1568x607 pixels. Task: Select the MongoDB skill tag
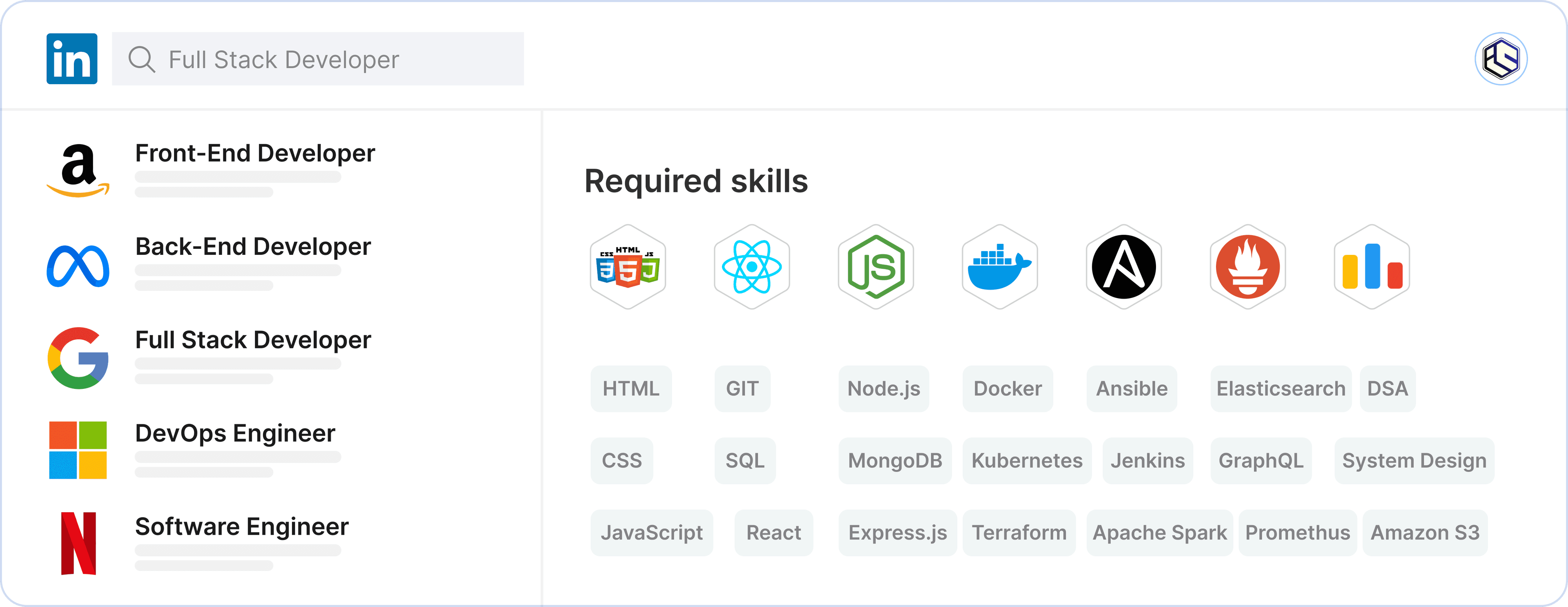895,460
